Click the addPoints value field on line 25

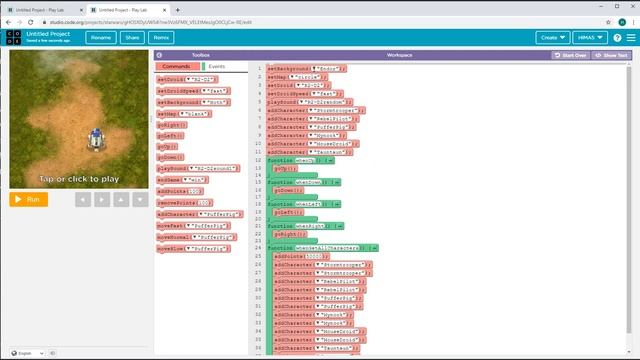(314, 256)
